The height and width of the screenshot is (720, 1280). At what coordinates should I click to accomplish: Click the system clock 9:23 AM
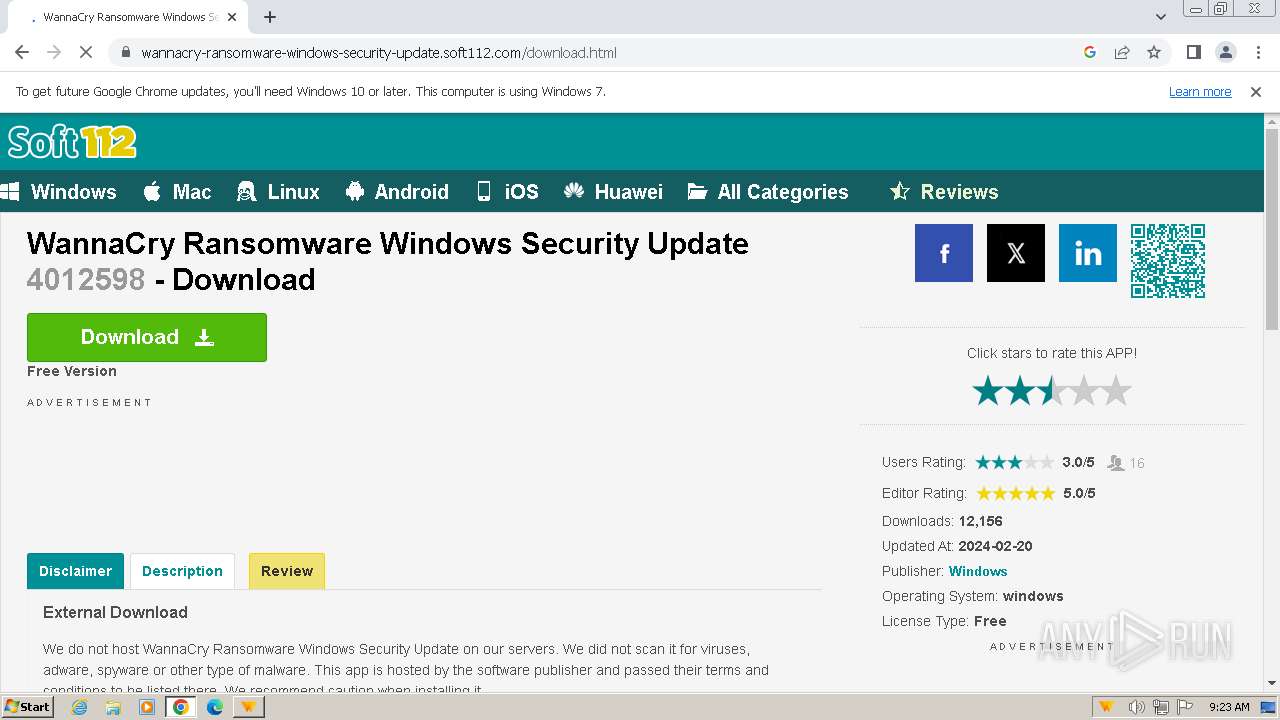tap(1229, 707)
